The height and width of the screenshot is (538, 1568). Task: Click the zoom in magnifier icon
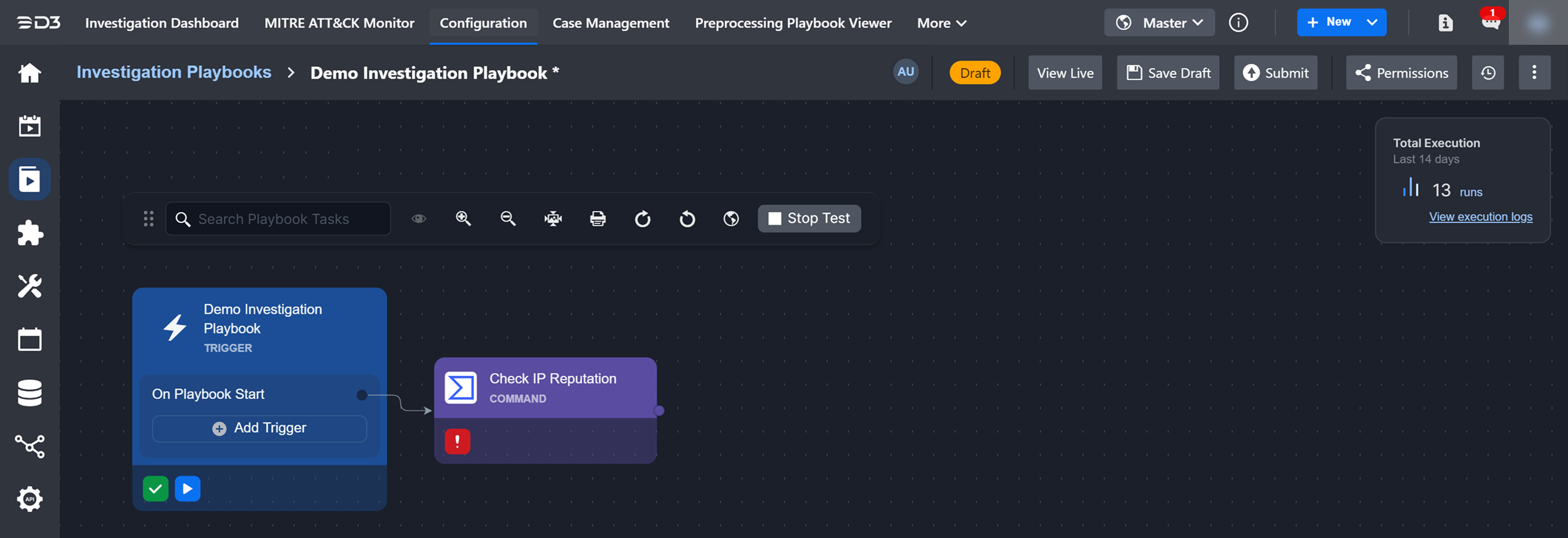[463, 219]
